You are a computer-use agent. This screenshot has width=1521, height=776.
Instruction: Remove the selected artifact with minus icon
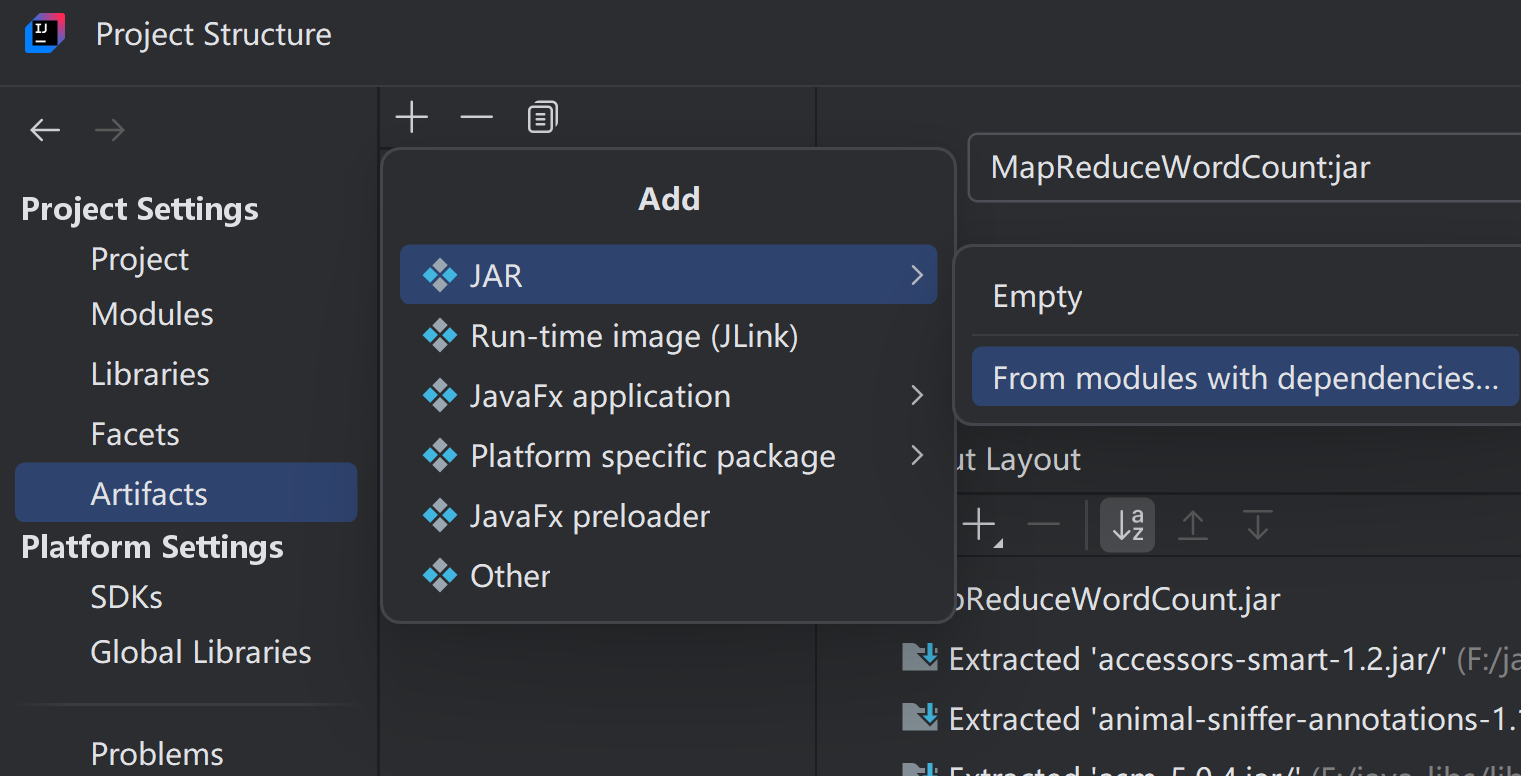[476, 118]
